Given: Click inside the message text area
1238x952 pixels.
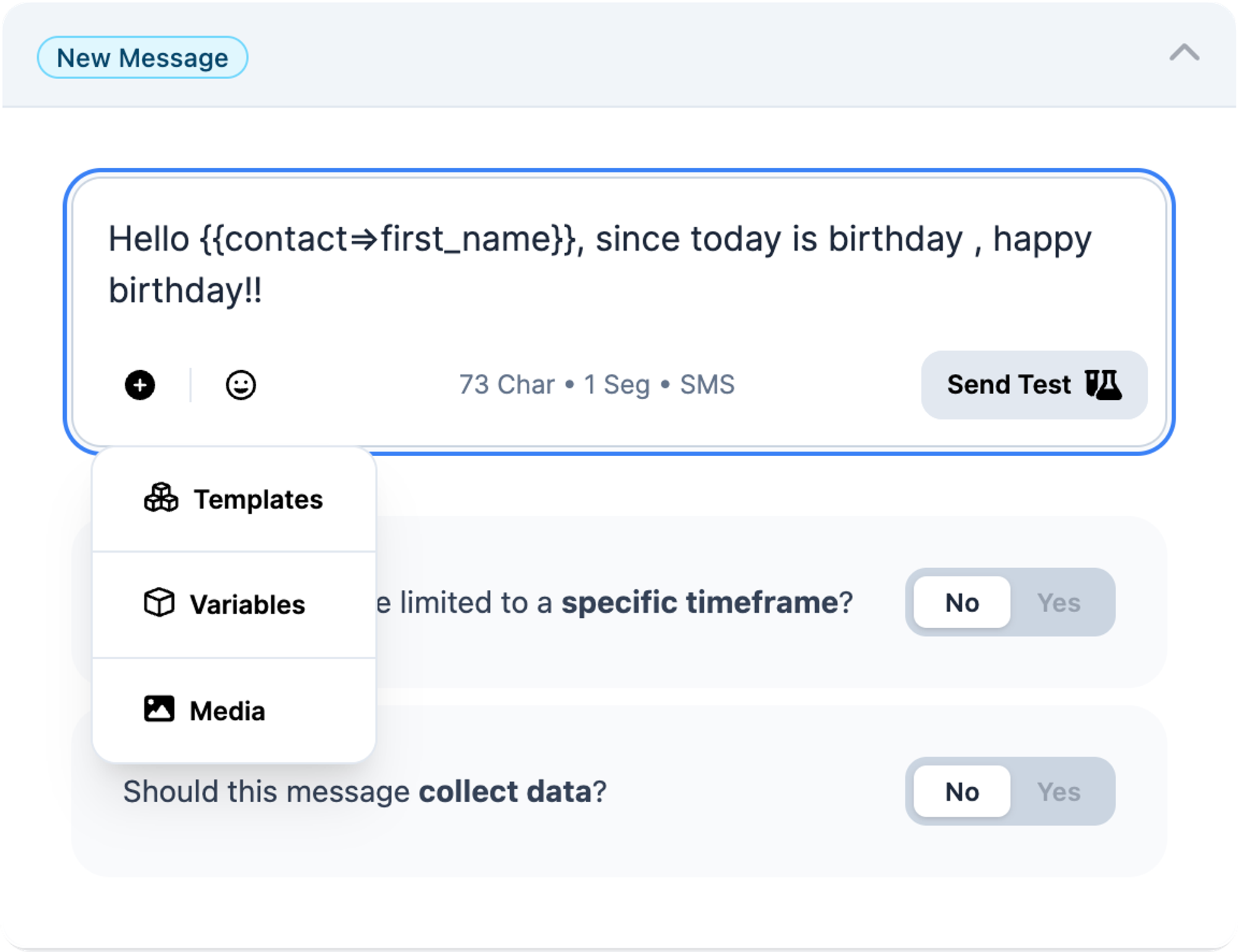Looking at the screenshot, I should point(619,265).
